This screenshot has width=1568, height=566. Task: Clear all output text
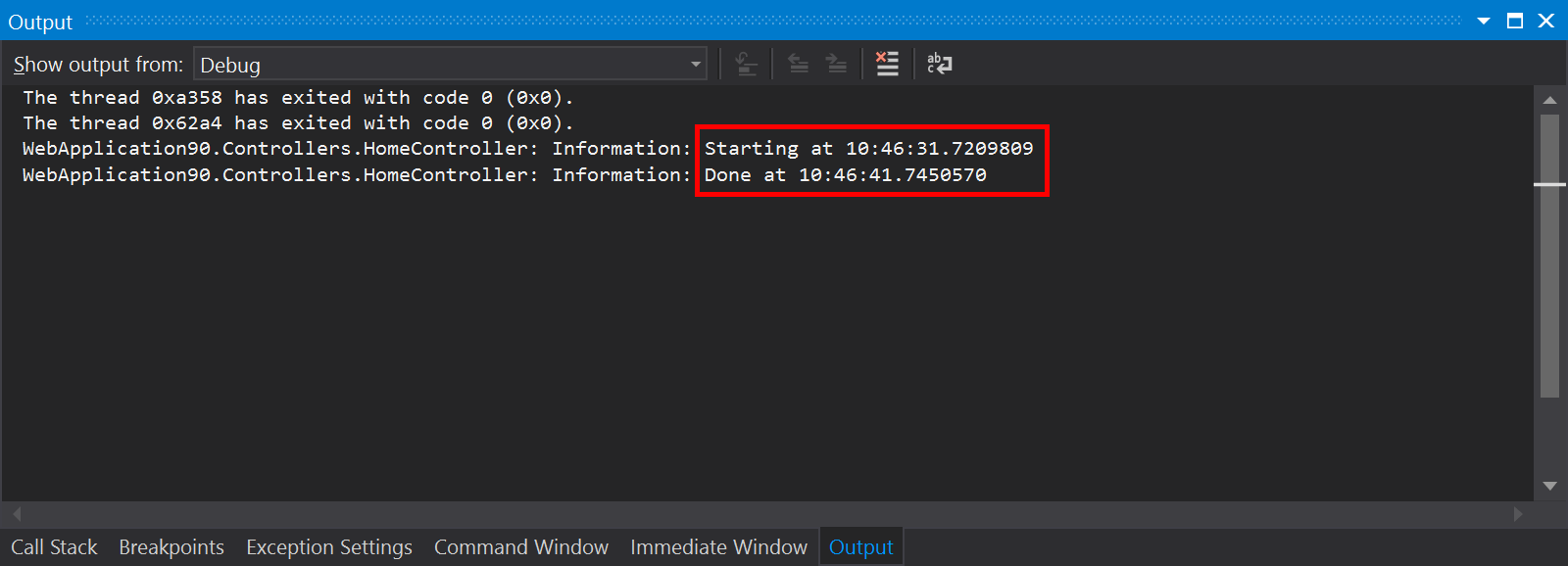tap(887, 65)
